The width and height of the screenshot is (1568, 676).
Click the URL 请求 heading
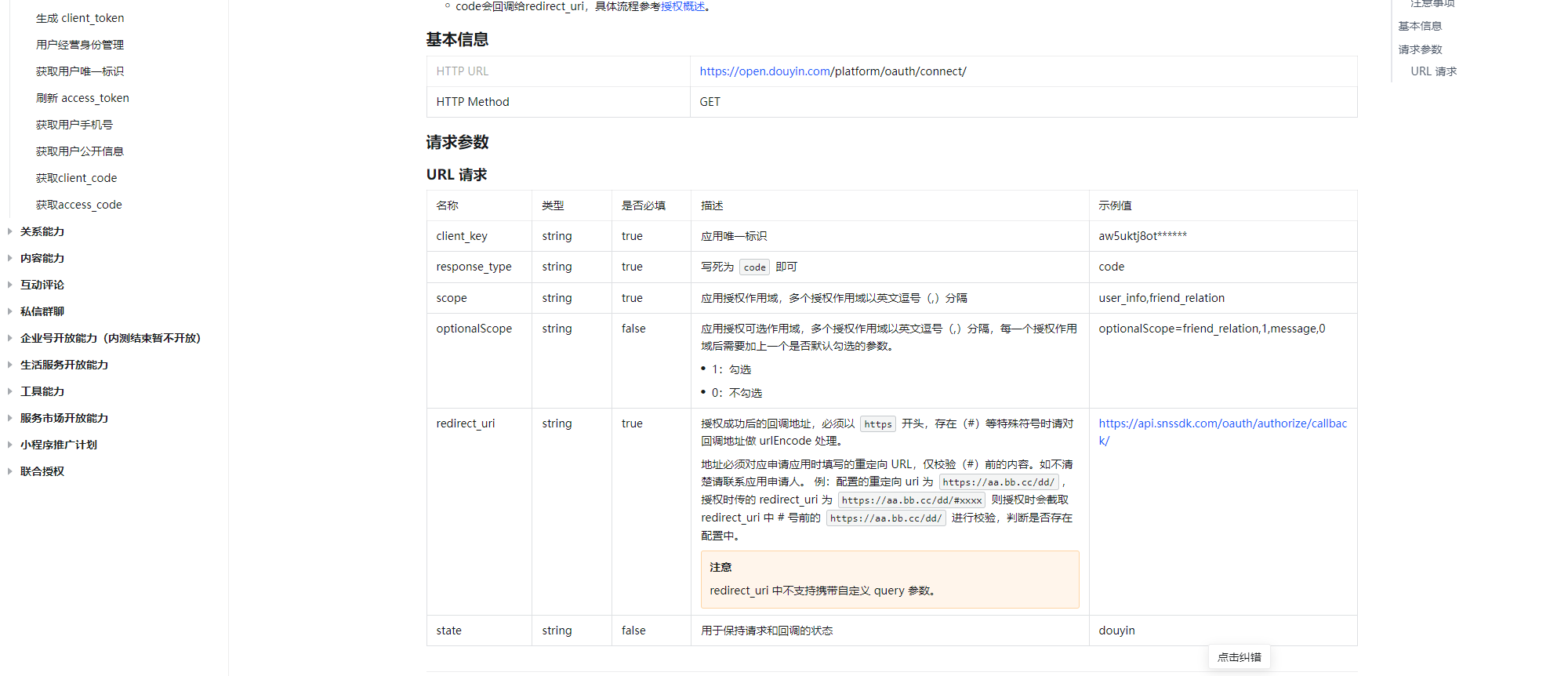click(456, 175)
